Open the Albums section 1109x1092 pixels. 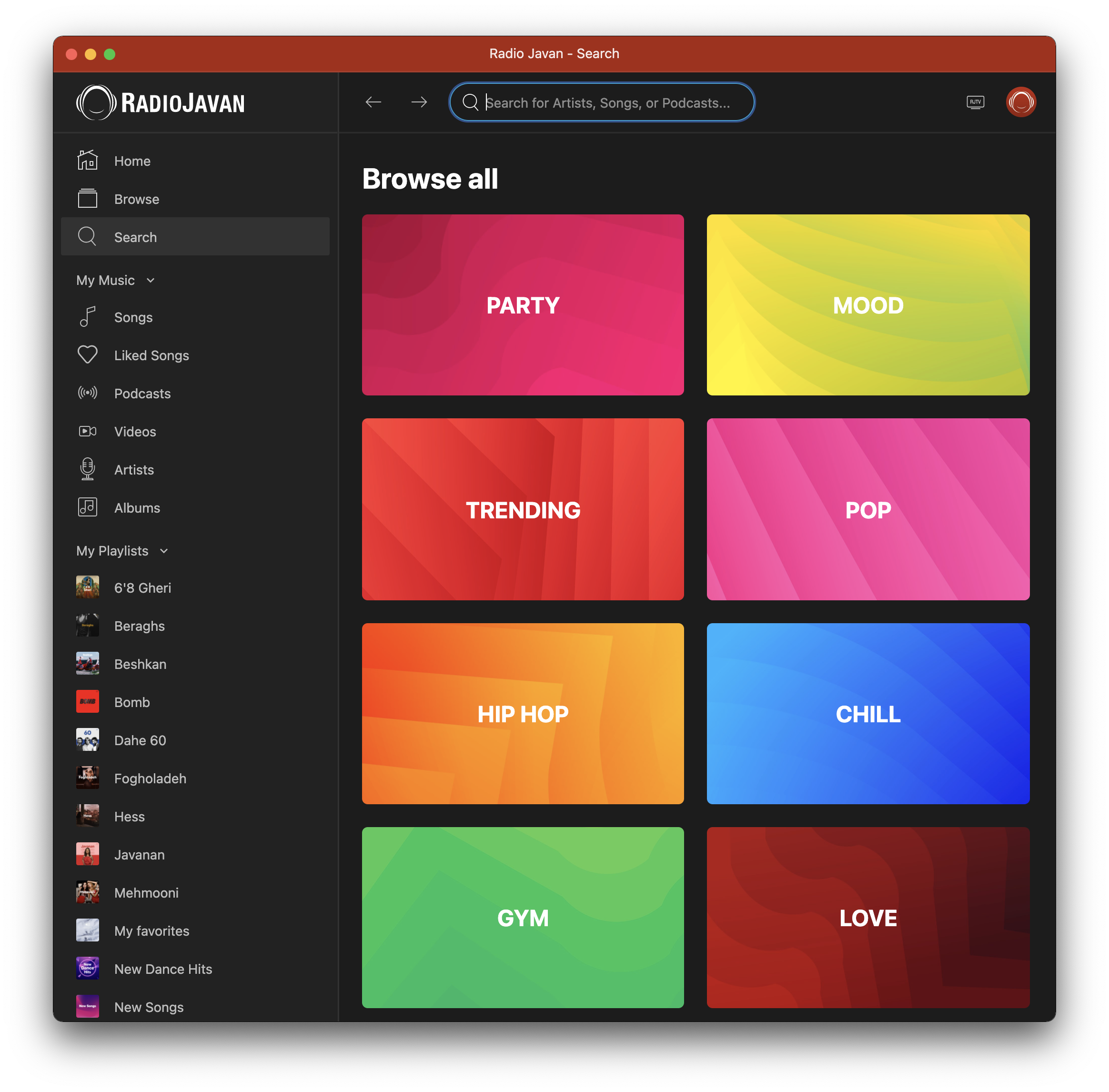coord(195,507)
